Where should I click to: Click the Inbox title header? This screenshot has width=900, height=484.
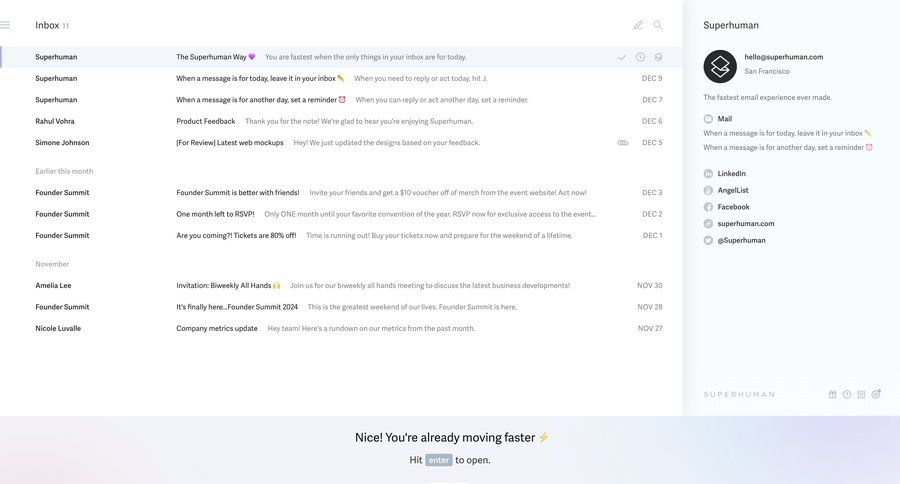(x=47, y=25)
